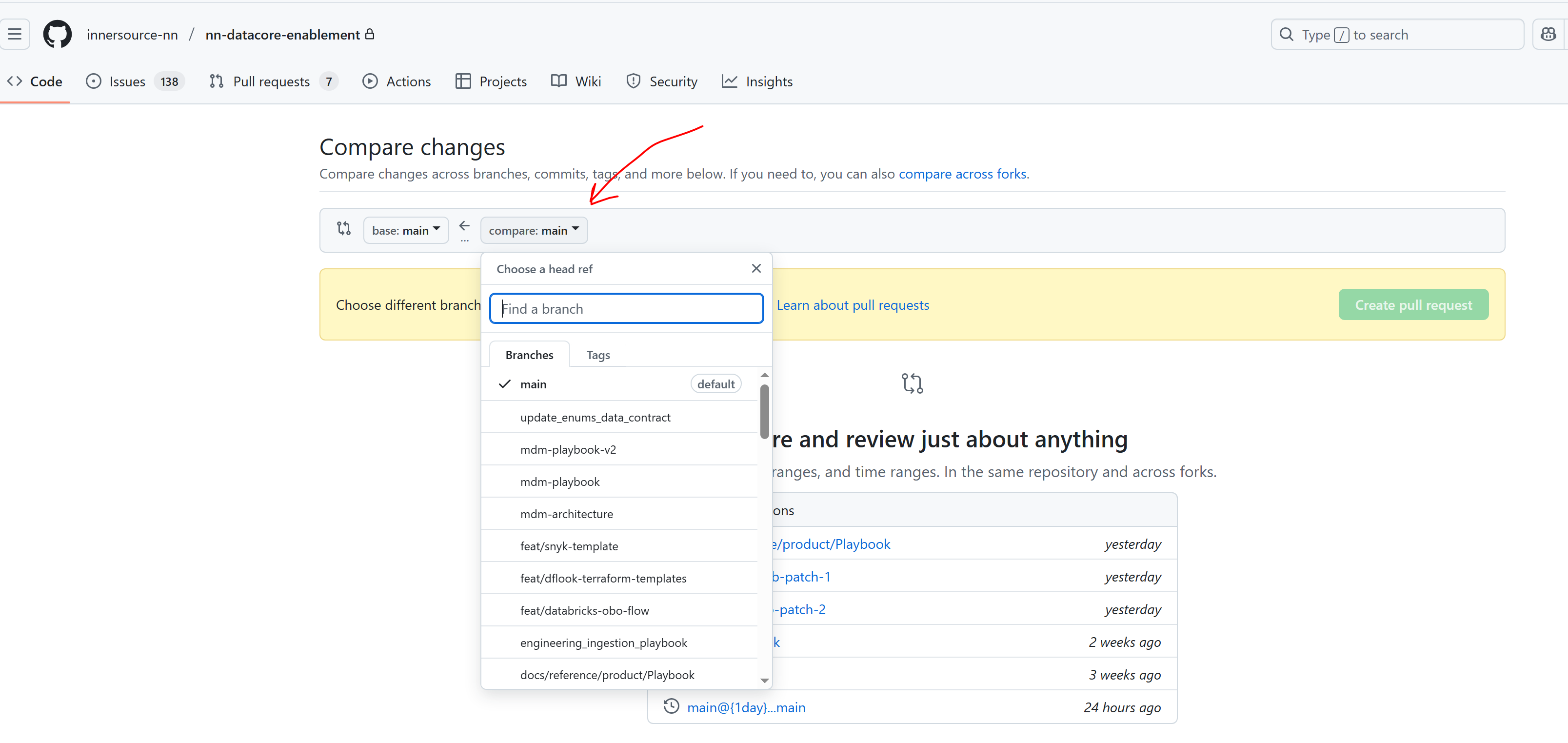Viewport: 1568px width, 743px height.
Task: Open the partially hidden /product/Playbook comparison link
Action: pyautogui.click(x=832, y=544)
